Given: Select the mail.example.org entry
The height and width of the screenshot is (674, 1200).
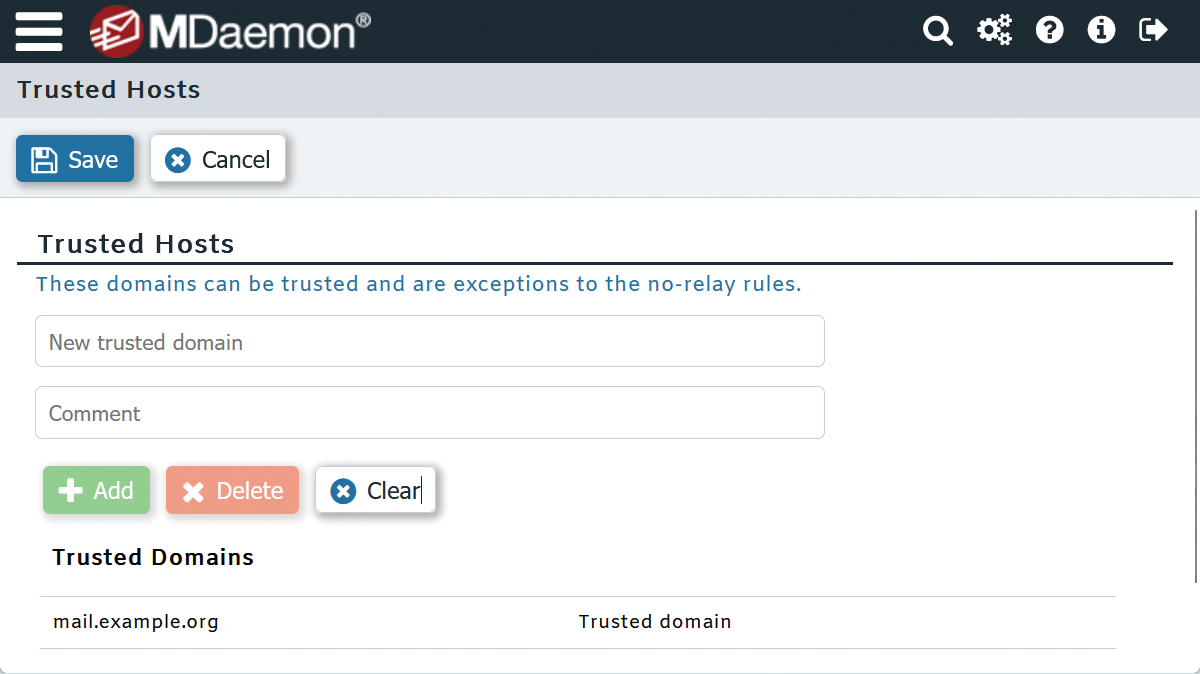Looking at the screenshot, I should pos(136,620).
